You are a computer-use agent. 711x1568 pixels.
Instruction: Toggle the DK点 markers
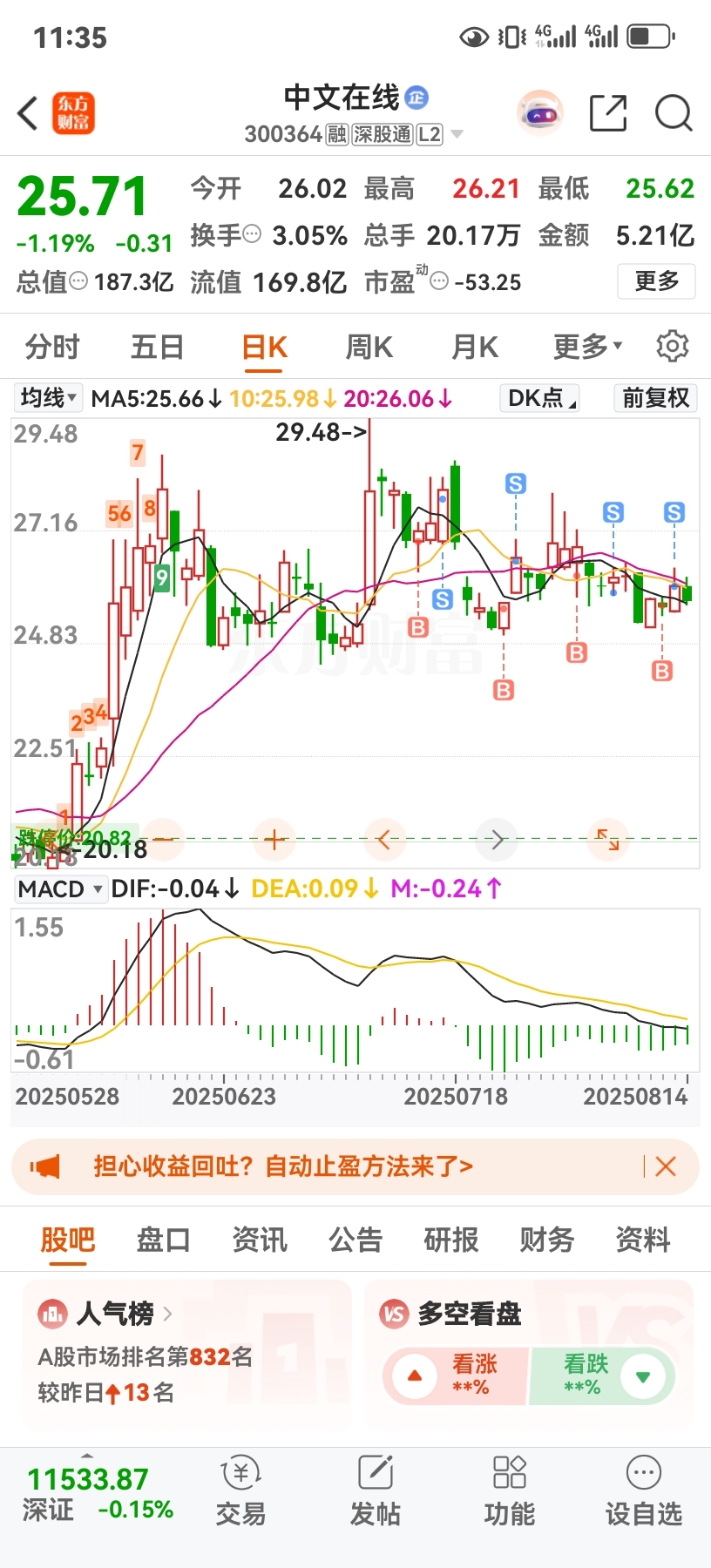tap(540, 398)
